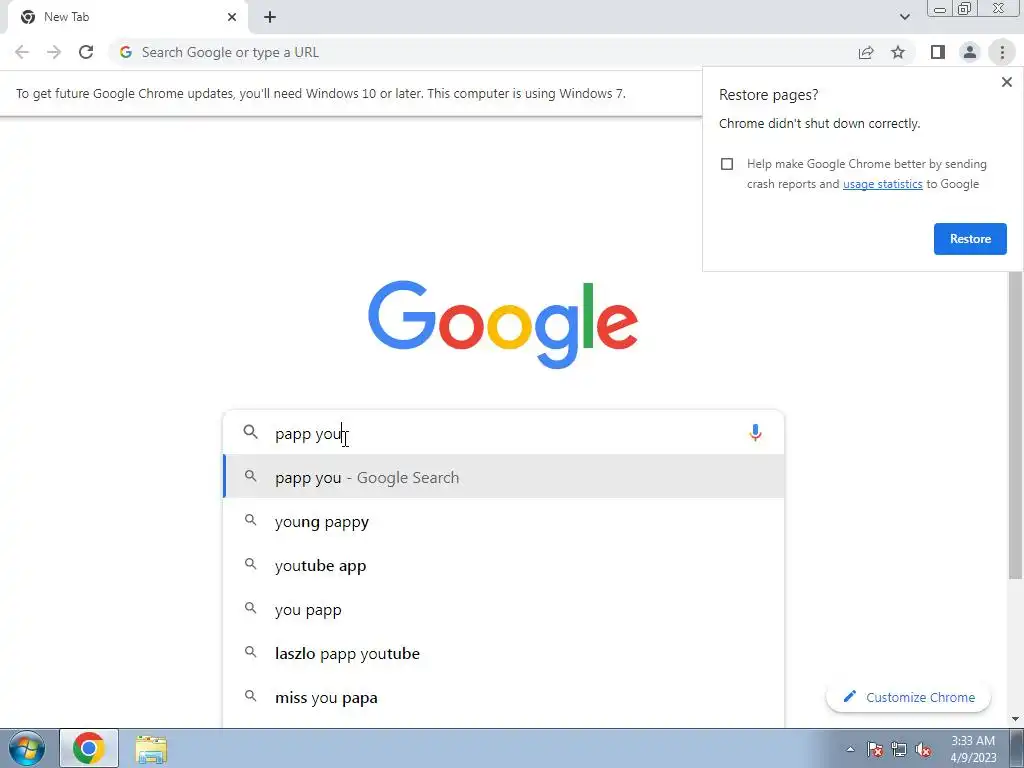Click inside the Google search box

coord(503,433)
